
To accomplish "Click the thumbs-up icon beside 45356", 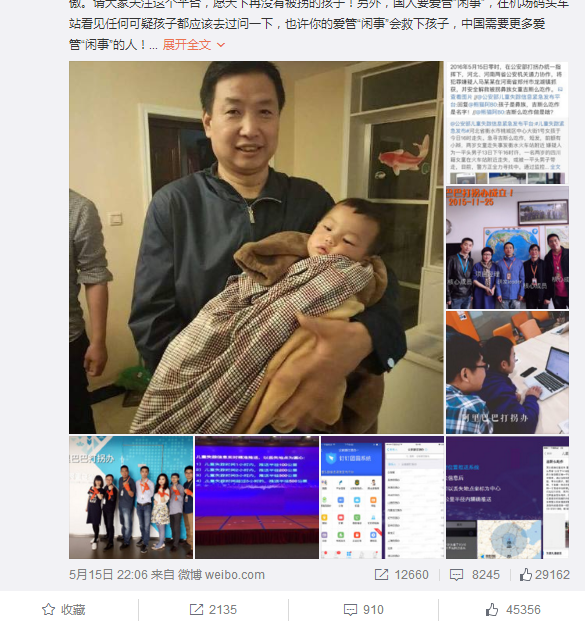I will tap(492, 609).
